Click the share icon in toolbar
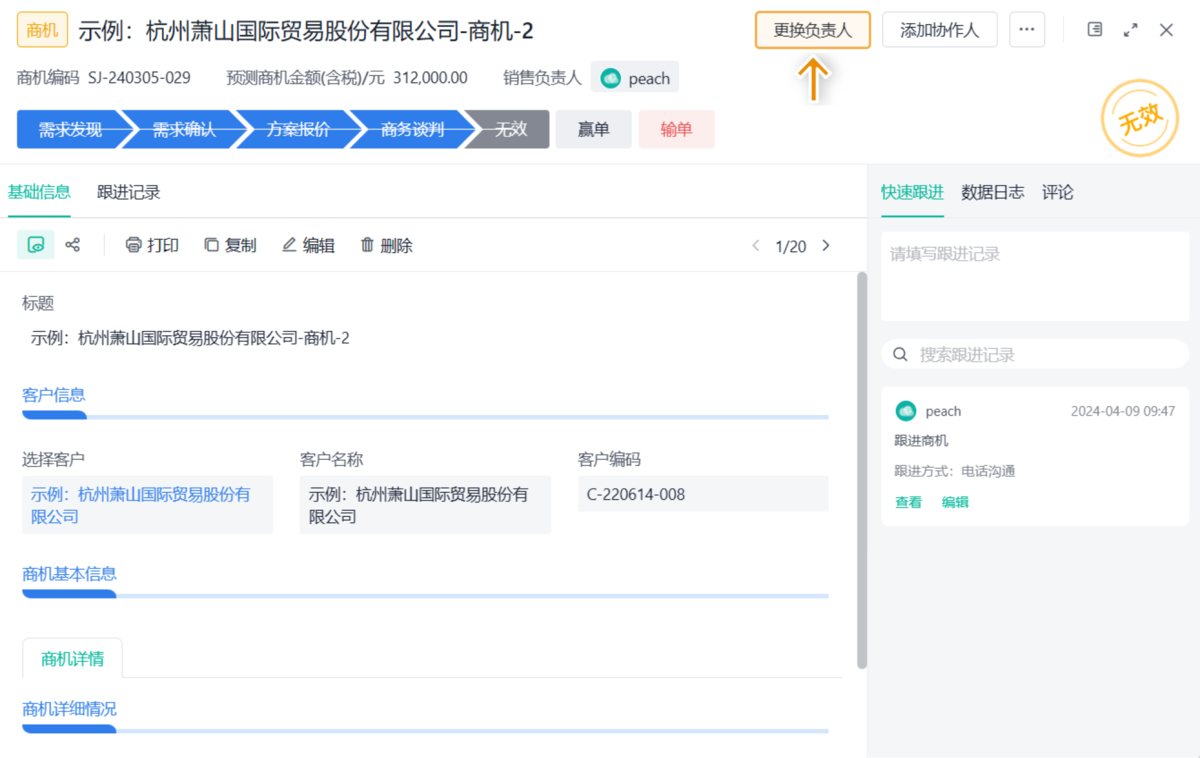 click(73, 245)
